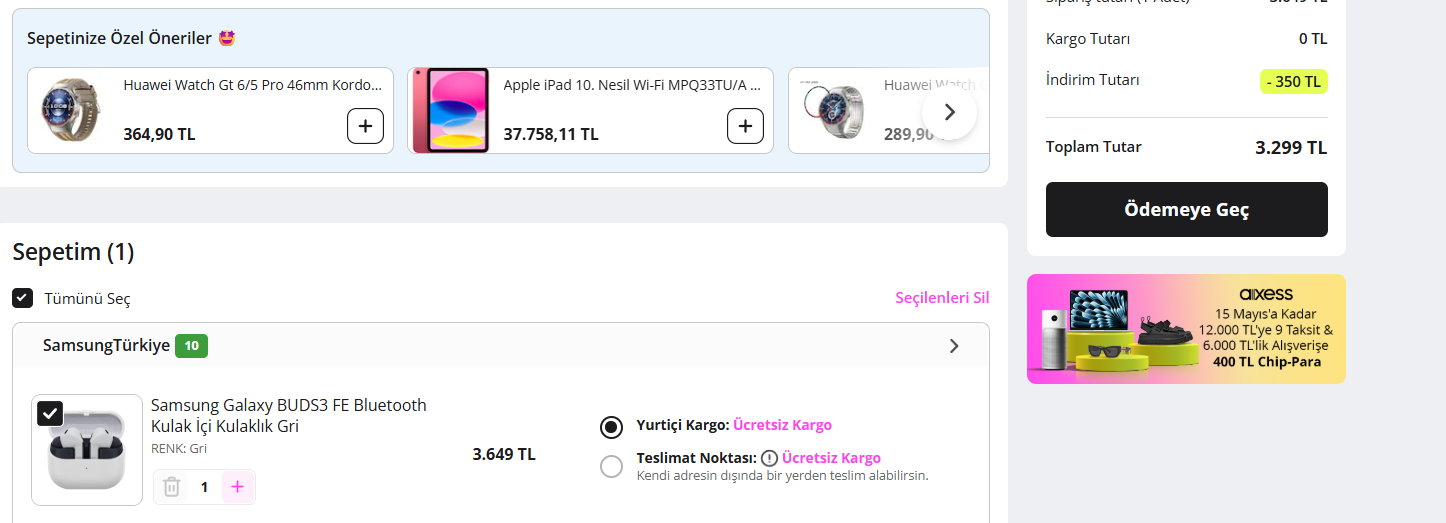
Task: Click the Toplam Tutar 3.299 TL amount
Action: tap(1291, 148)
